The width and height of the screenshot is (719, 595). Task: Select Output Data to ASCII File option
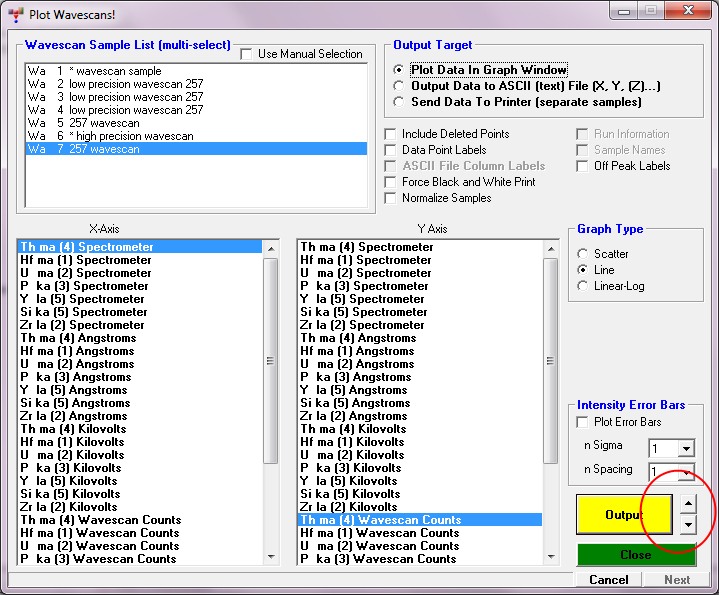(x=400, y=86)
